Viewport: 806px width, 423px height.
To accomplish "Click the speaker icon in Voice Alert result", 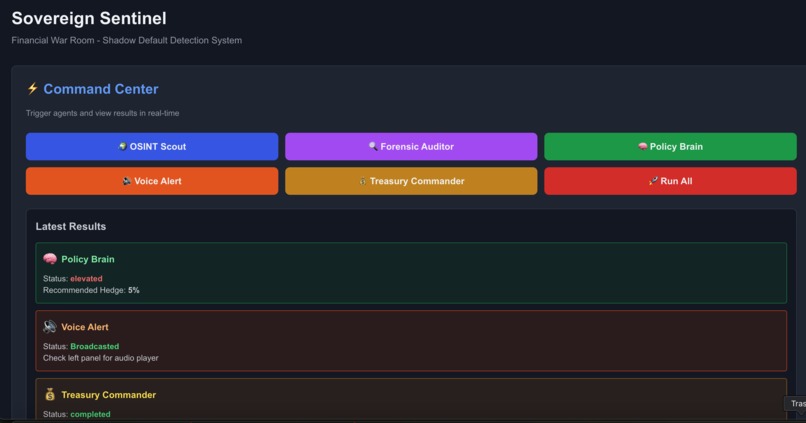I will [50, 326].
